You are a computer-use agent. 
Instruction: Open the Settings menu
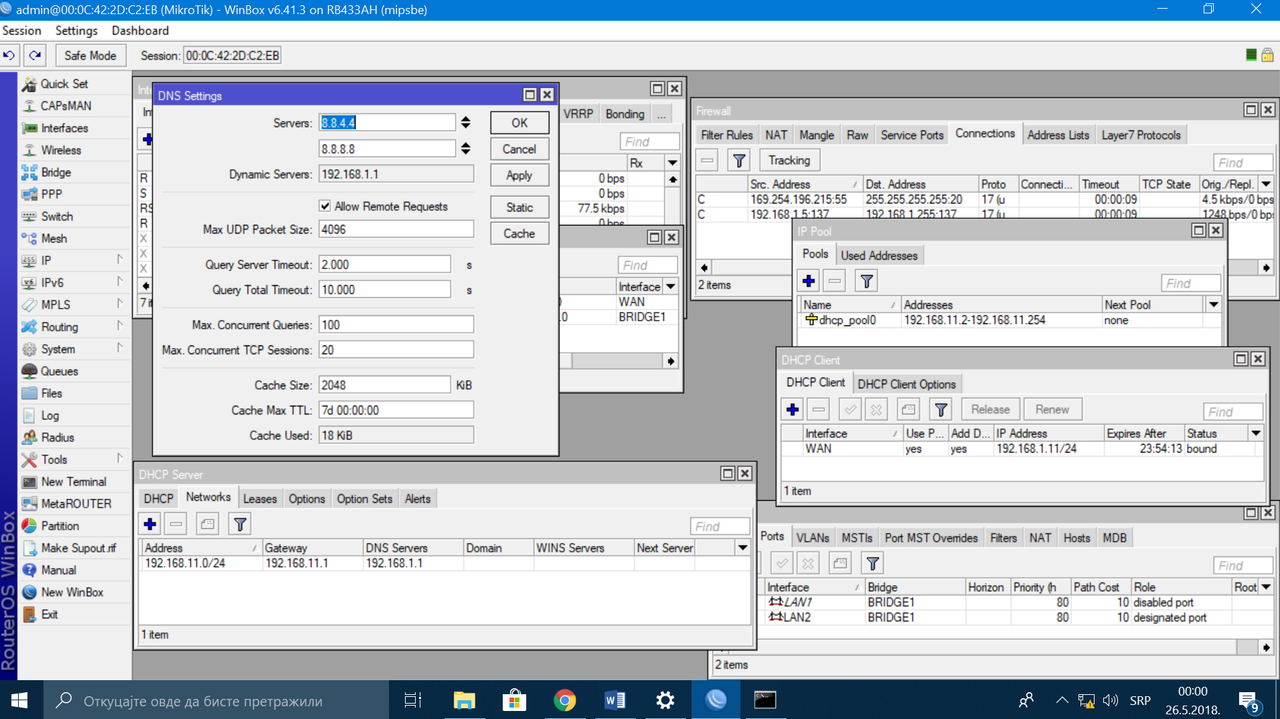tap(76, 31)
